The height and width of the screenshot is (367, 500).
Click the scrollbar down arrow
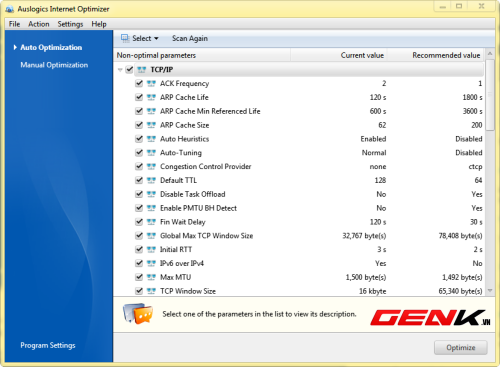tap(490, 291)
